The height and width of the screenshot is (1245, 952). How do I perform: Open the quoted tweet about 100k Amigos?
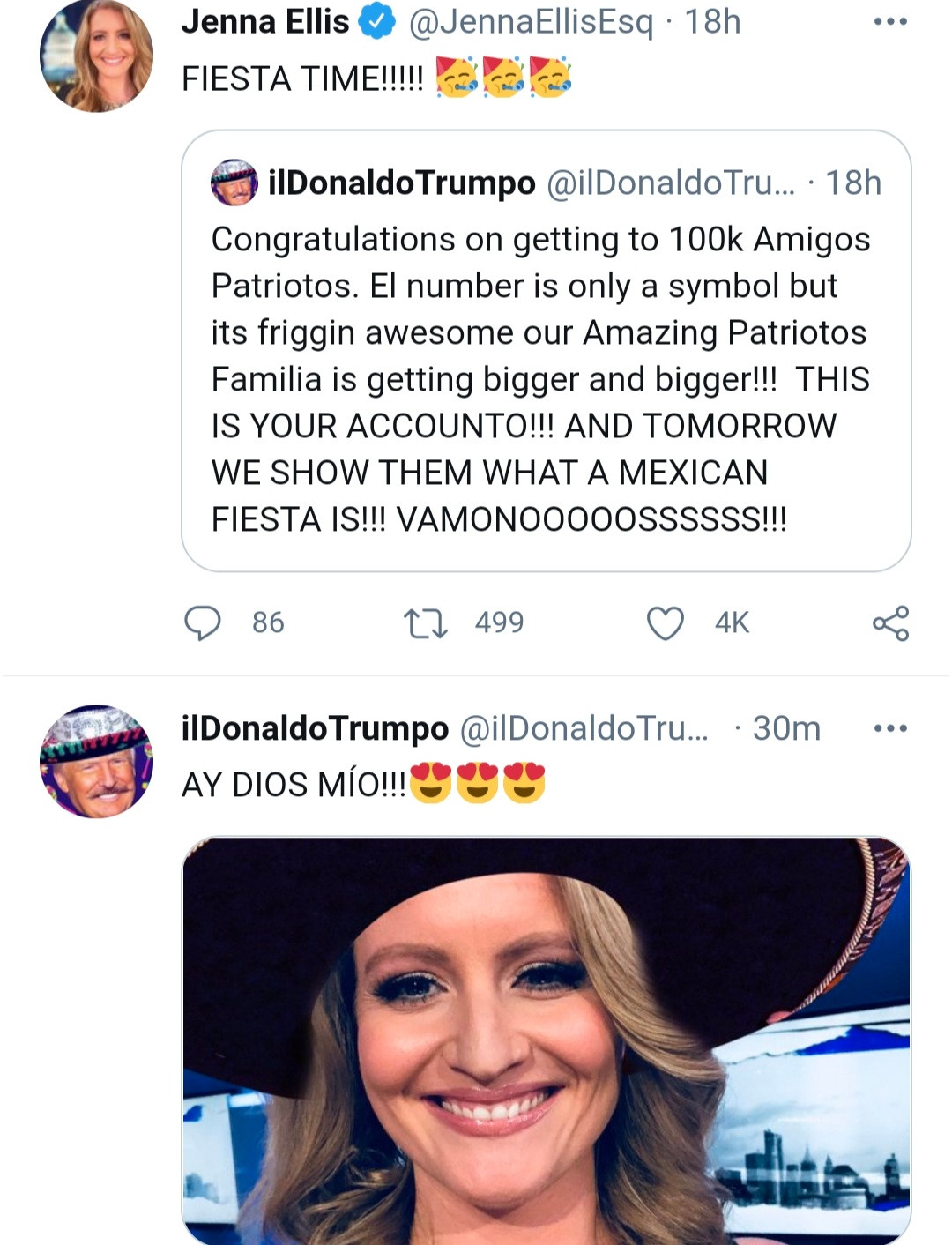(542, 379)
